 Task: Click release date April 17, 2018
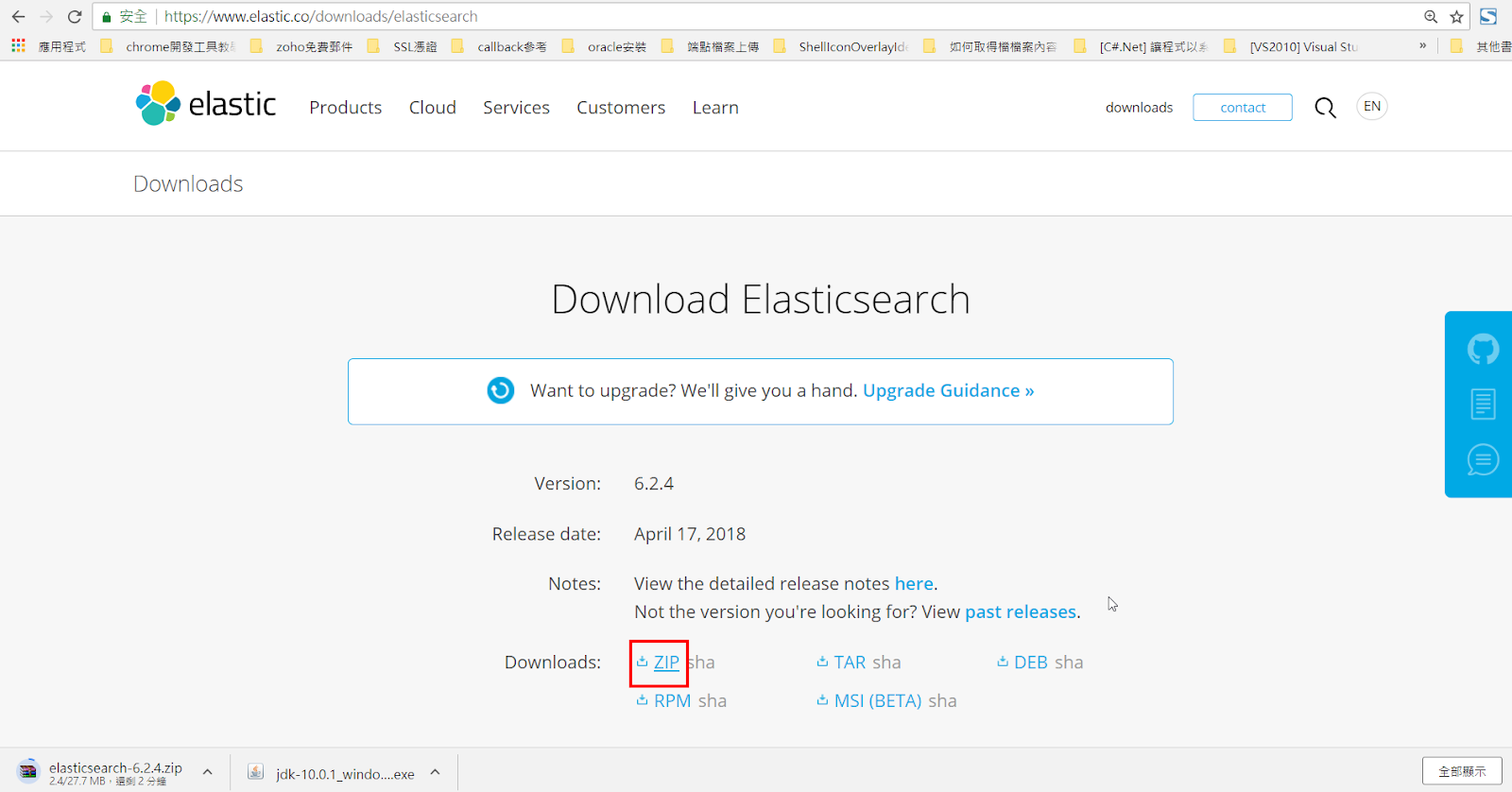690,534
